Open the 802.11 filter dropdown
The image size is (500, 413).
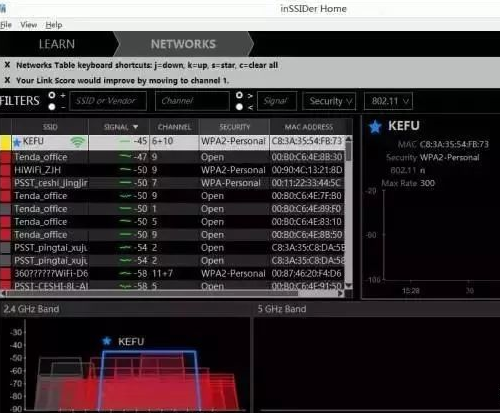click(388, 101)
